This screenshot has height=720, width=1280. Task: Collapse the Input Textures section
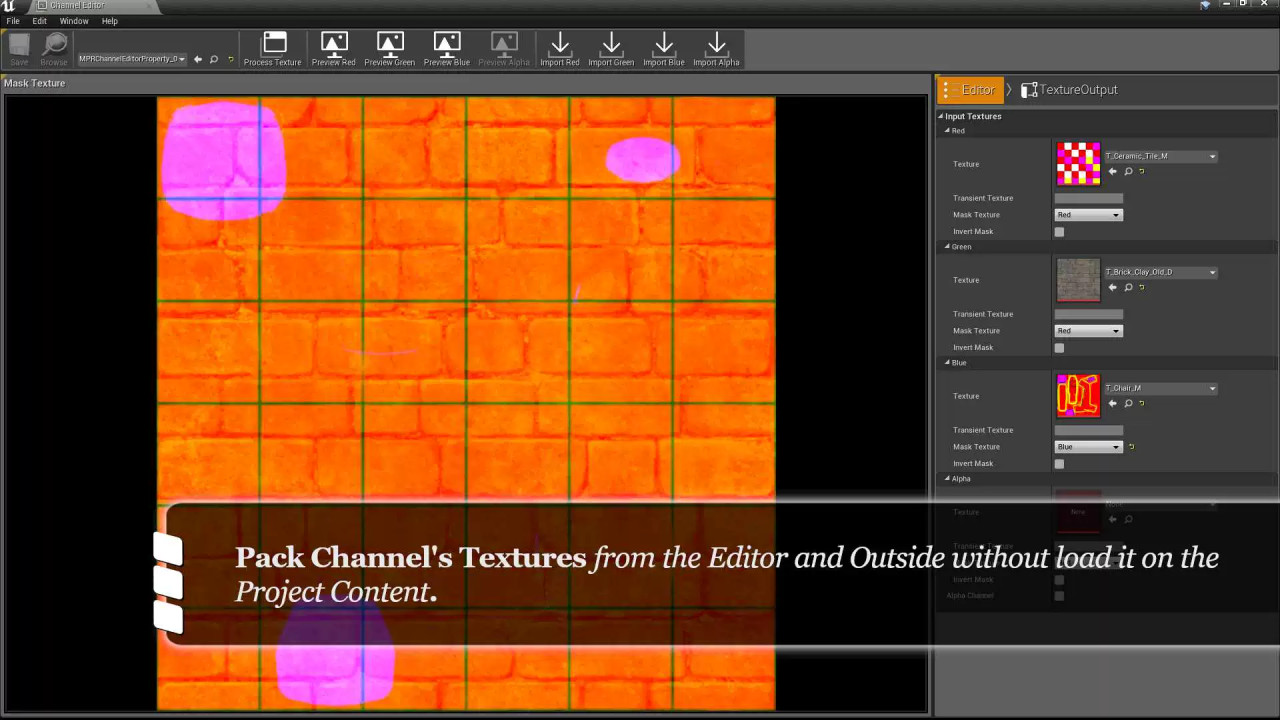[941, 116]
